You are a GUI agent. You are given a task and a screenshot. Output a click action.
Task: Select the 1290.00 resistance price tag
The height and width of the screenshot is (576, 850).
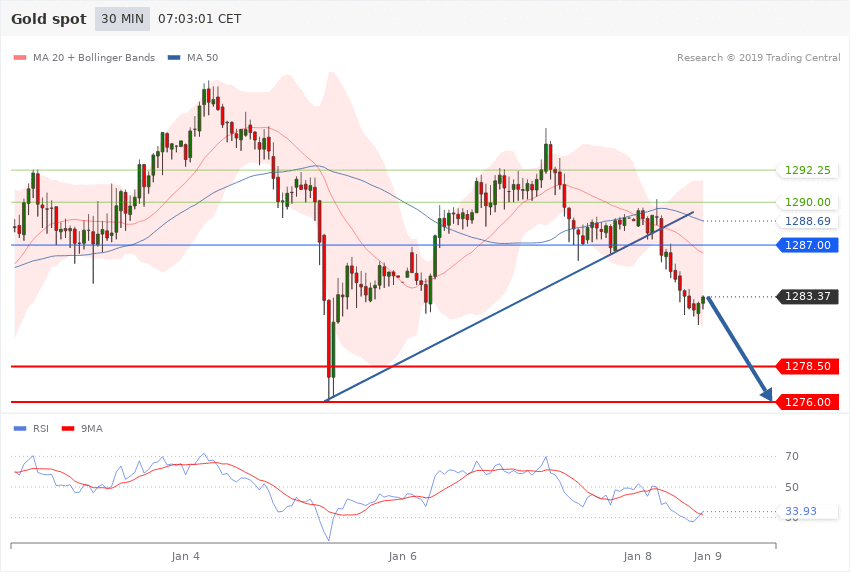[808, 202]
